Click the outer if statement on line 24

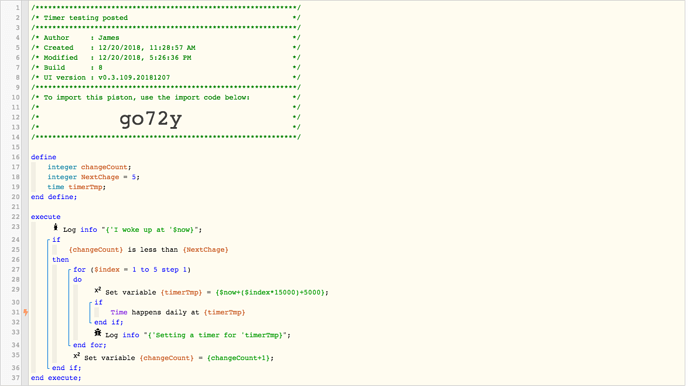click(56, 240)
